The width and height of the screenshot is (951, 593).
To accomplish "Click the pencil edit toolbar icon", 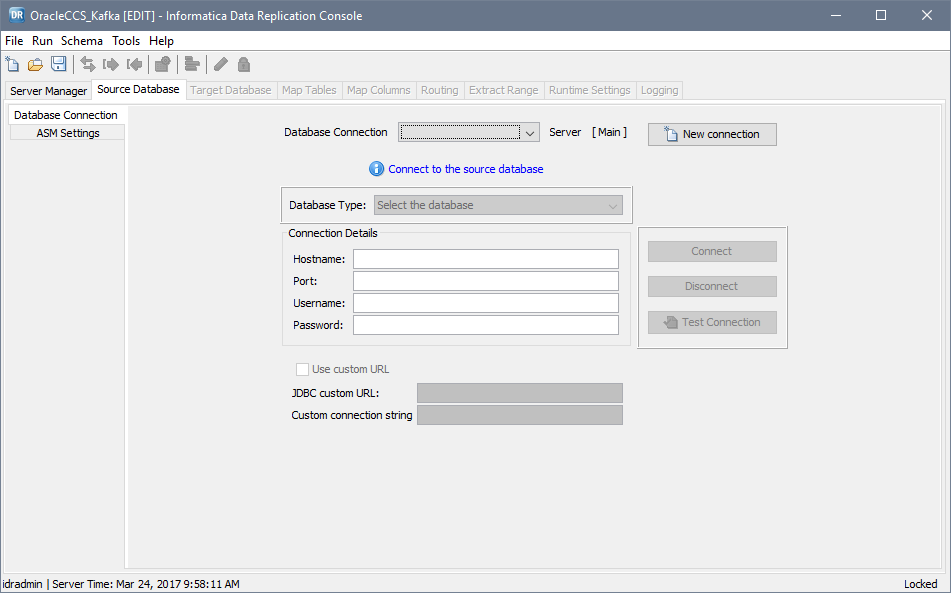I will pyautogui.click(x=220, y=64).
